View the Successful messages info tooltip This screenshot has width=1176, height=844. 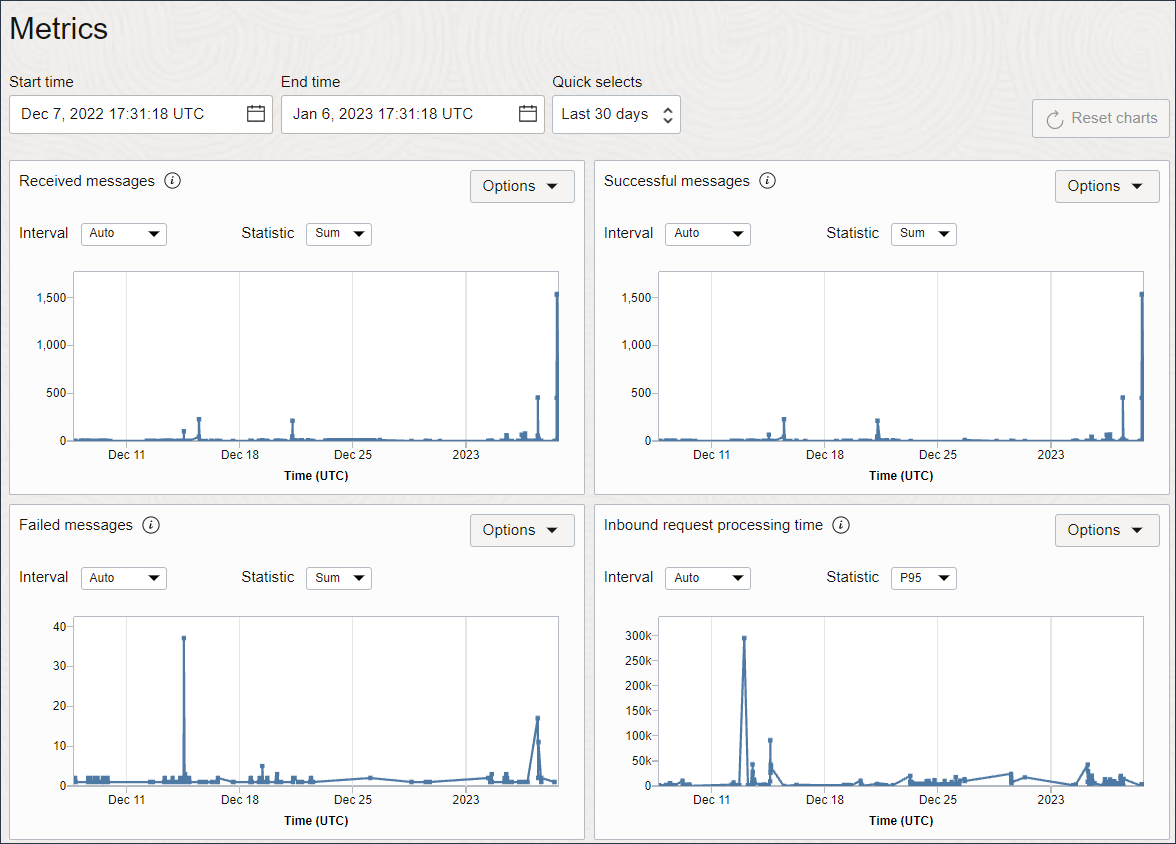767,181
